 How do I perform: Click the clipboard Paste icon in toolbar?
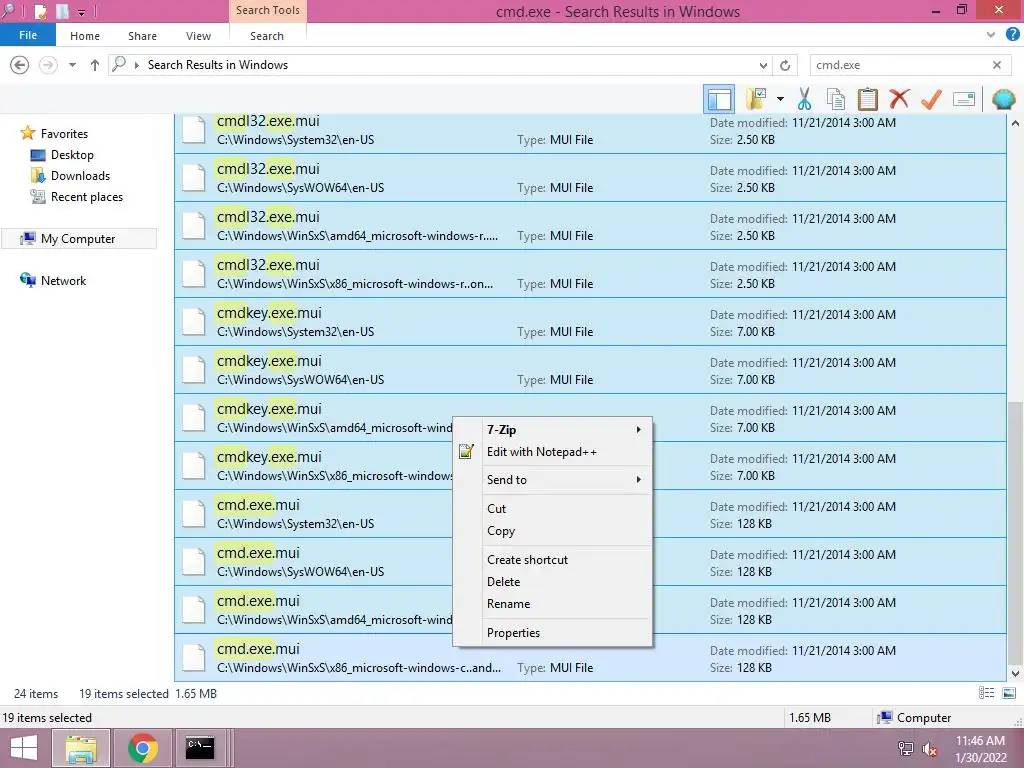867,99
